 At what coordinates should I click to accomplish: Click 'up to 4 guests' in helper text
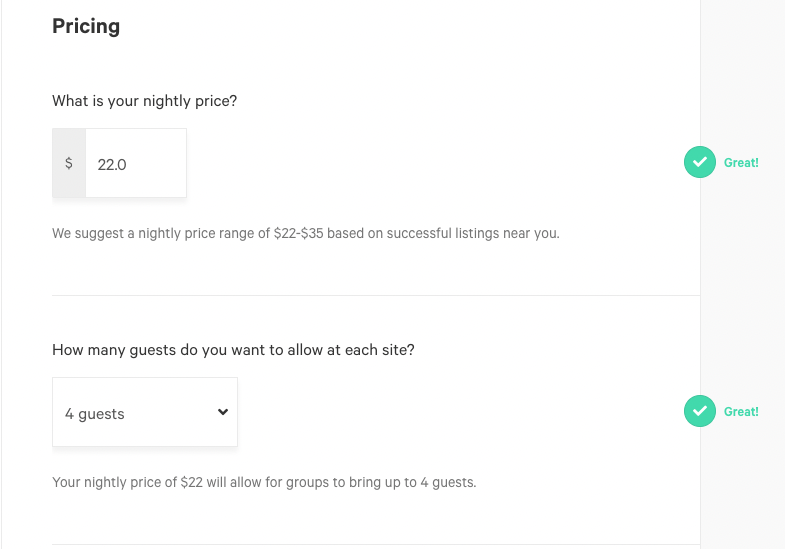point(431,482)
